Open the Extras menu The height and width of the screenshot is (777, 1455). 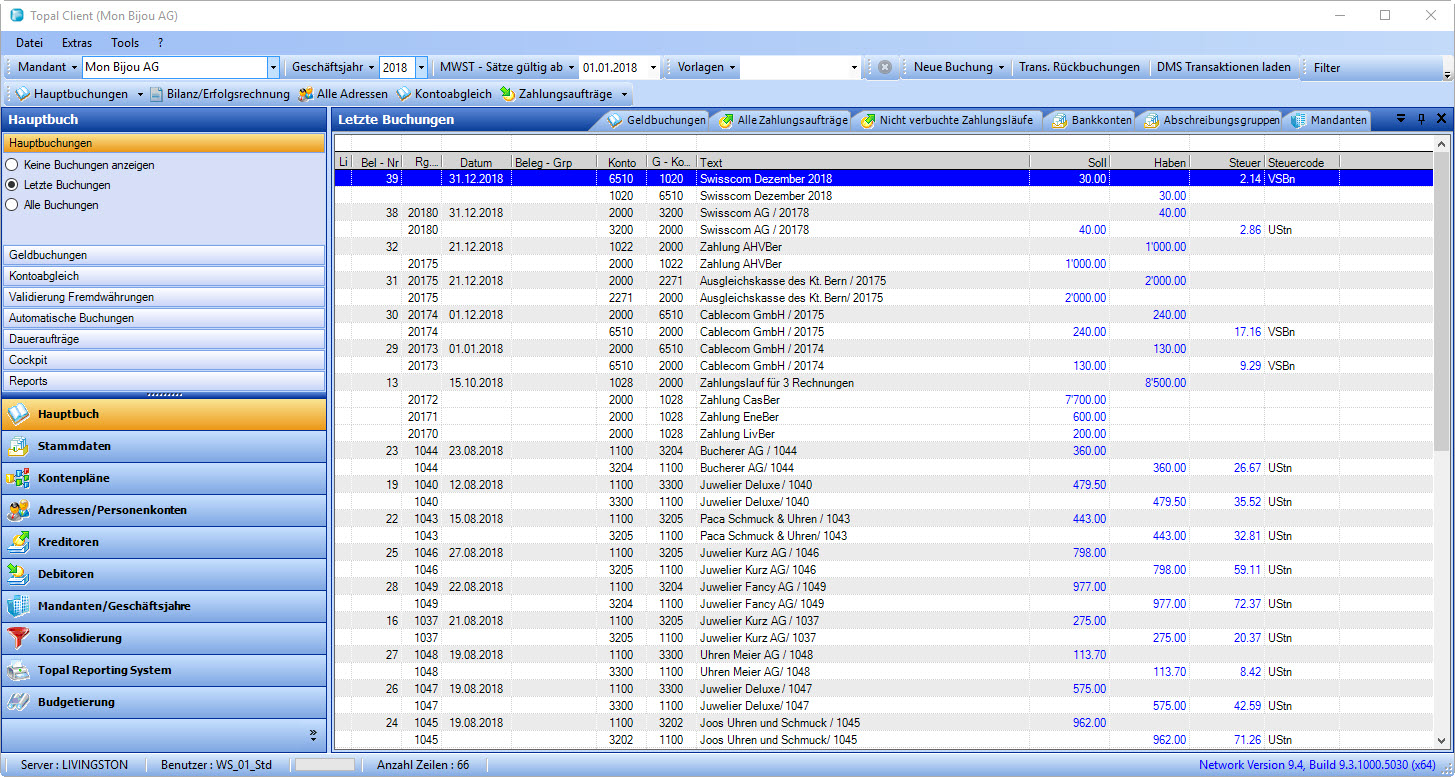(x=77, y=43)
